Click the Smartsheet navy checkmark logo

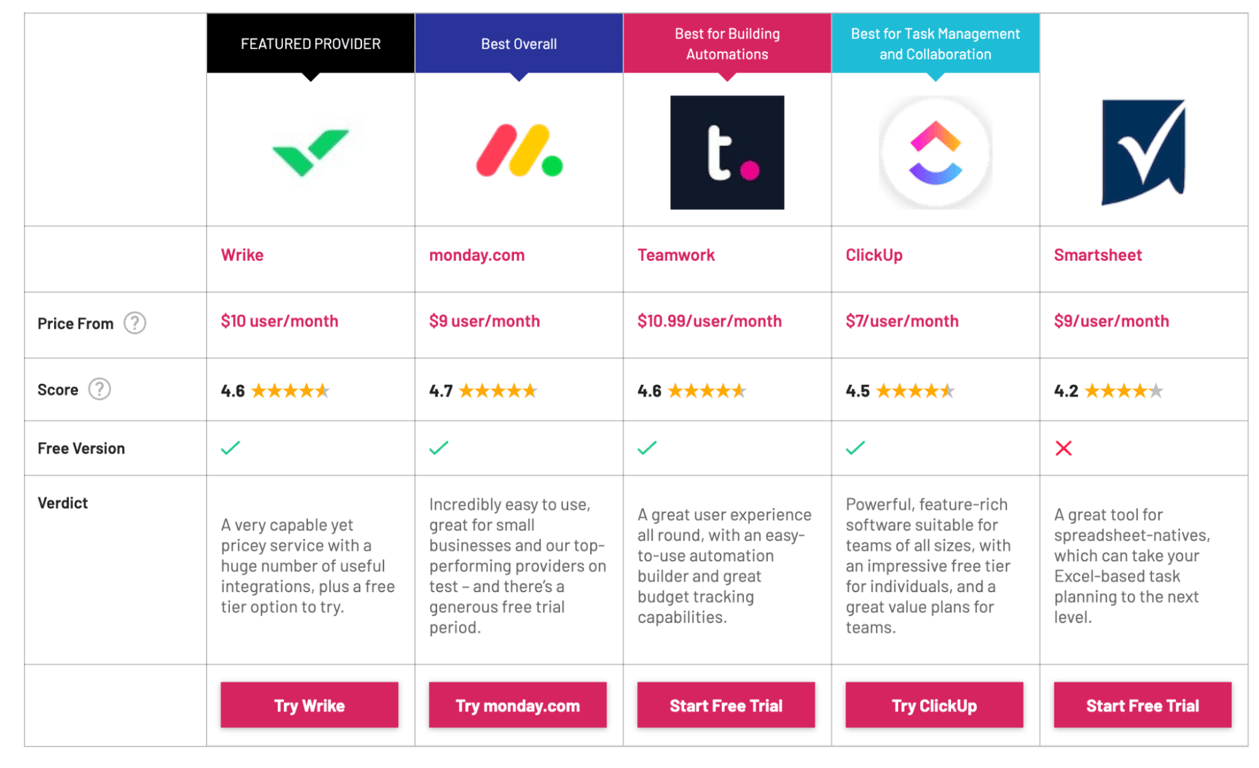click(1143, 152)
